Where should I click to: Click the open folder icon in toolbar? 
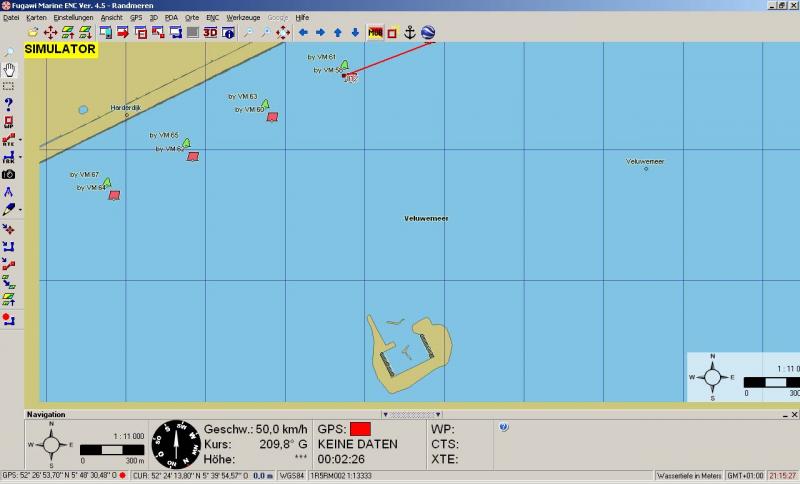tap(33, 32)
